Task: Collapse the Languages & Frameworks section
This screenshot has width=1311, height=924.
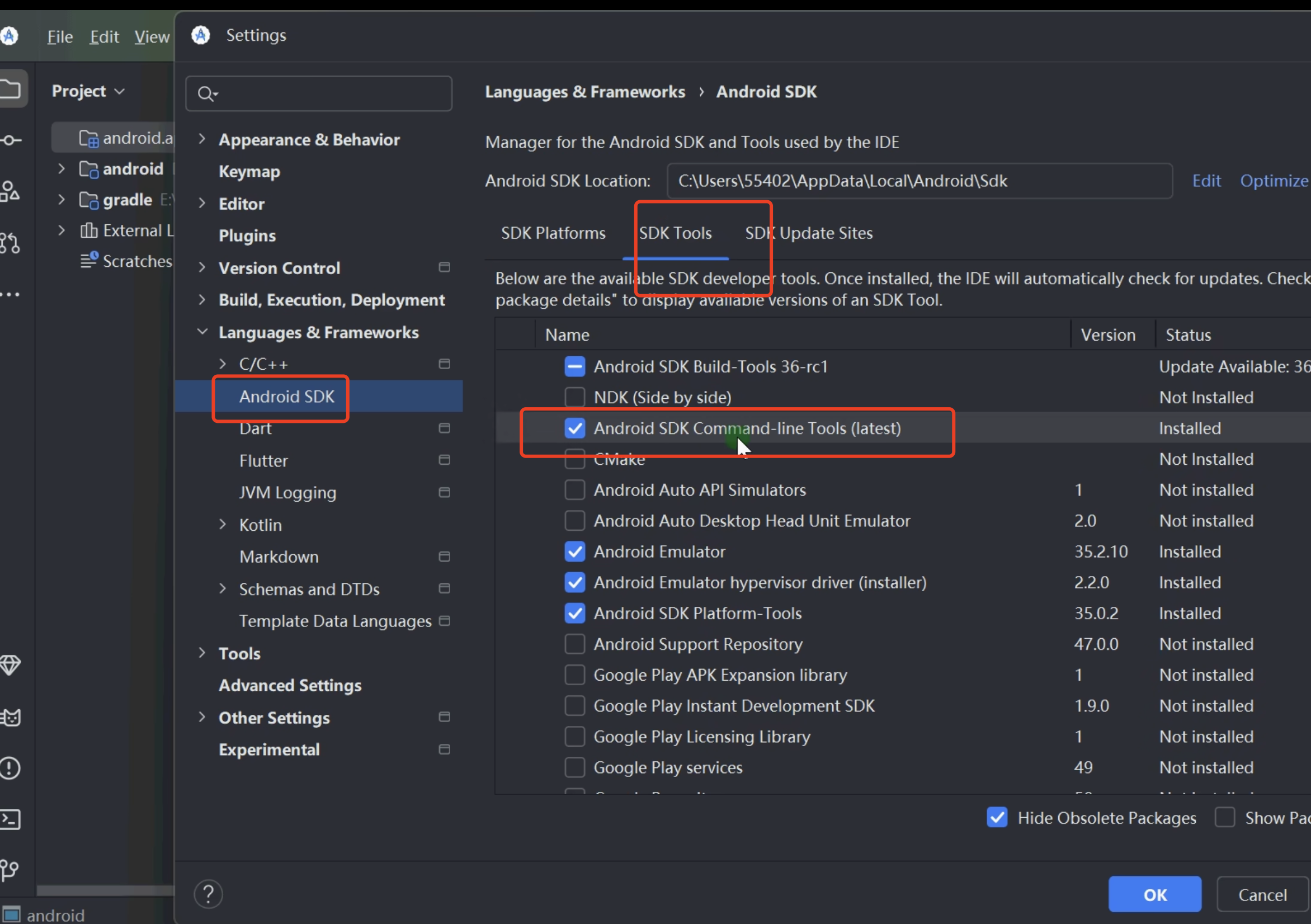Action: pos(201,332)
